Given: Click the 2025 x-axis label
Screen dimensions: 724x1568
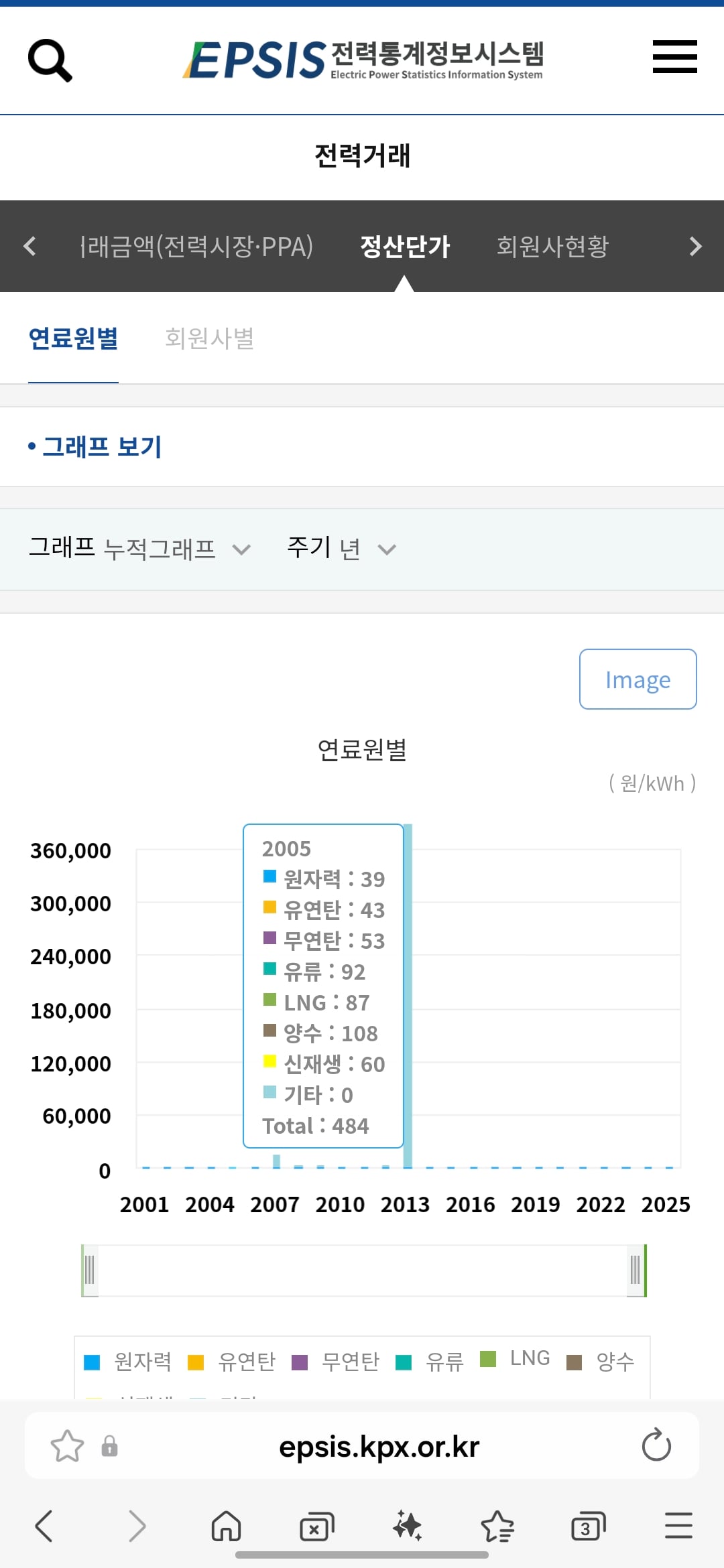Looking at the screenshot, I should [x=666, y=1204].
